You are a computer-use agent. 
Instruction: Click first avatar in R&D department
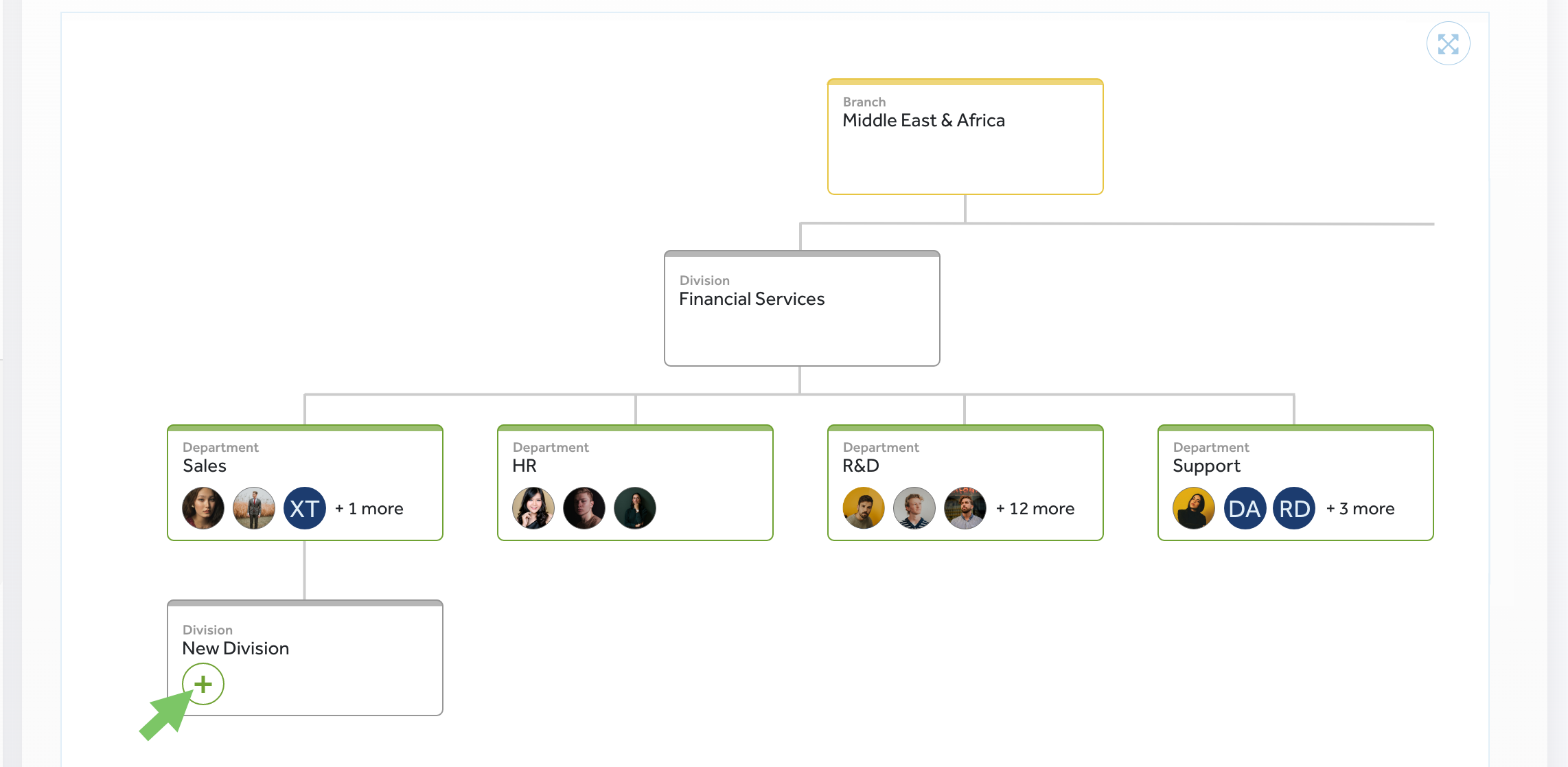[x=864, y=508]
